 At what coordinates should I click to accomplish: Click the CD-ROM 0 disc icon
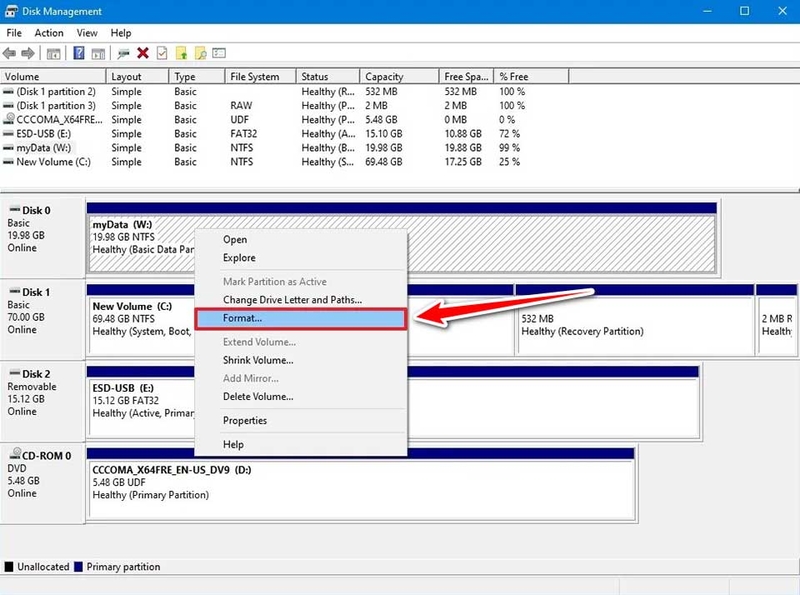pyautogui.click(x=15, y=454)
